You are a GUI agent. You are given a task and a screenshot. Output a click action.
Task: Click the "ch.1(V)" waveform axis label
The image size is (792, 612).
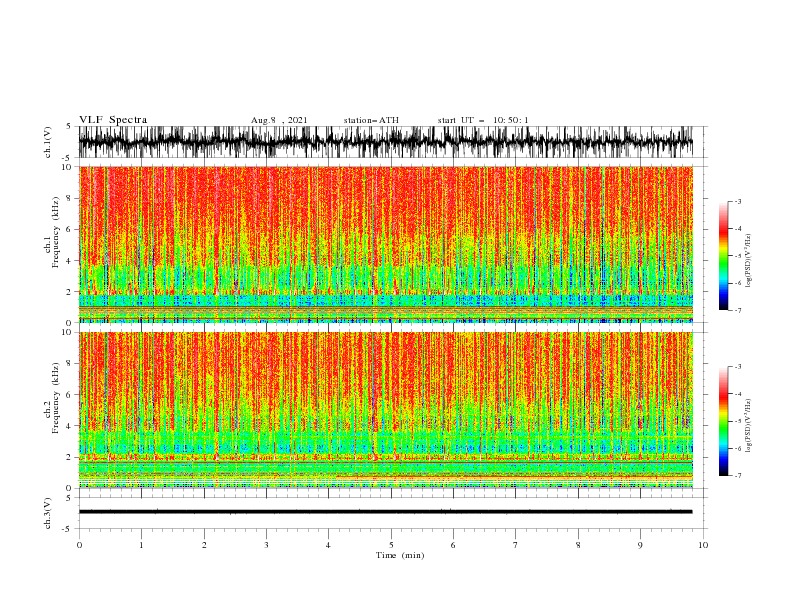(x=48, y=142)
